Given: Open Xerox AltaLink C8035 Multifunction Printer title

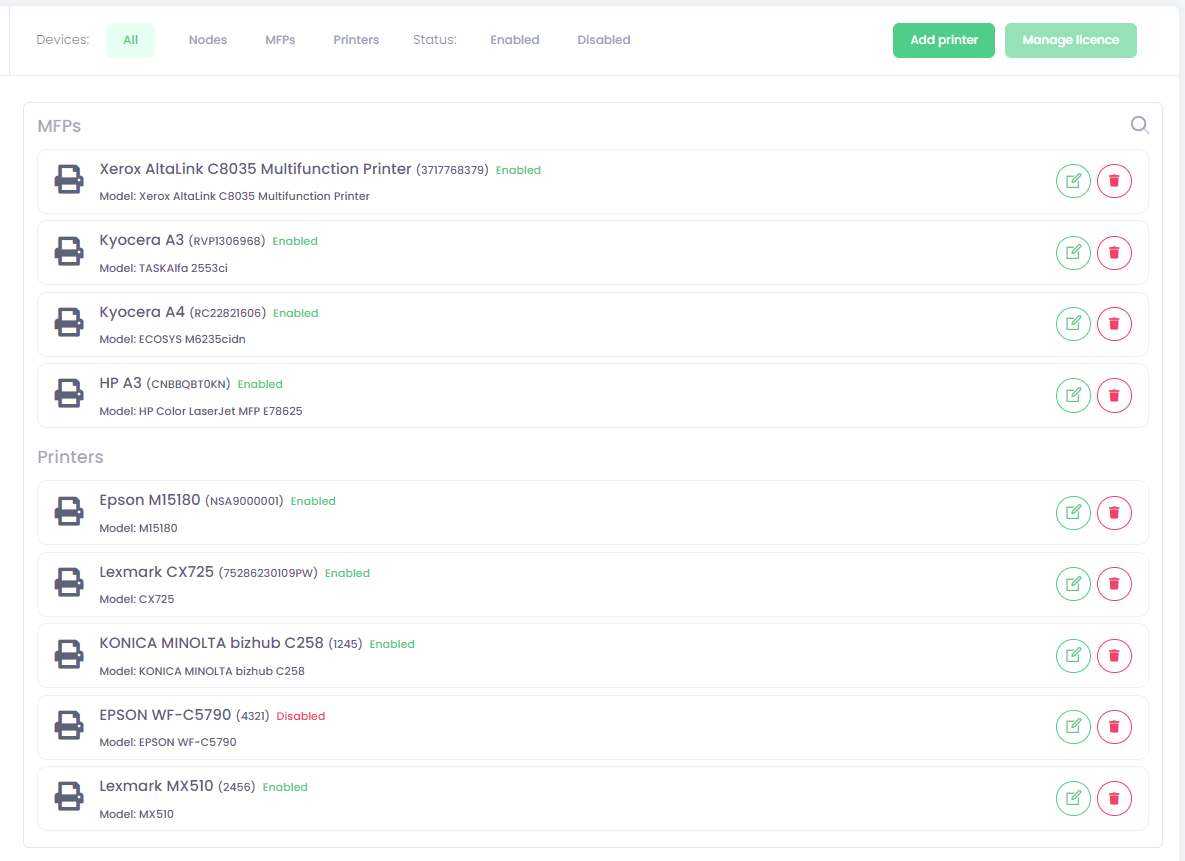Looking at the screenshot, I should [x=255, y=169].
